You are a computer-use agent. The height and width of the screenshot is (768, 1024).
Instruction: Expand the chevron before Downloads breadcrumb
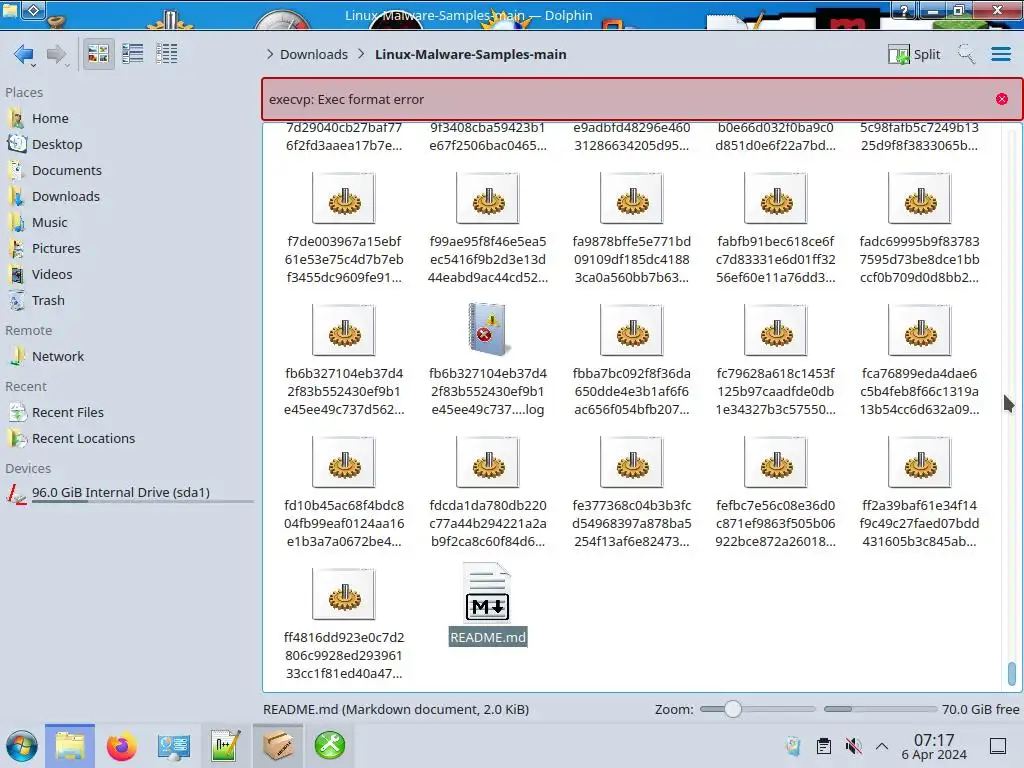(x=270, y=54)
